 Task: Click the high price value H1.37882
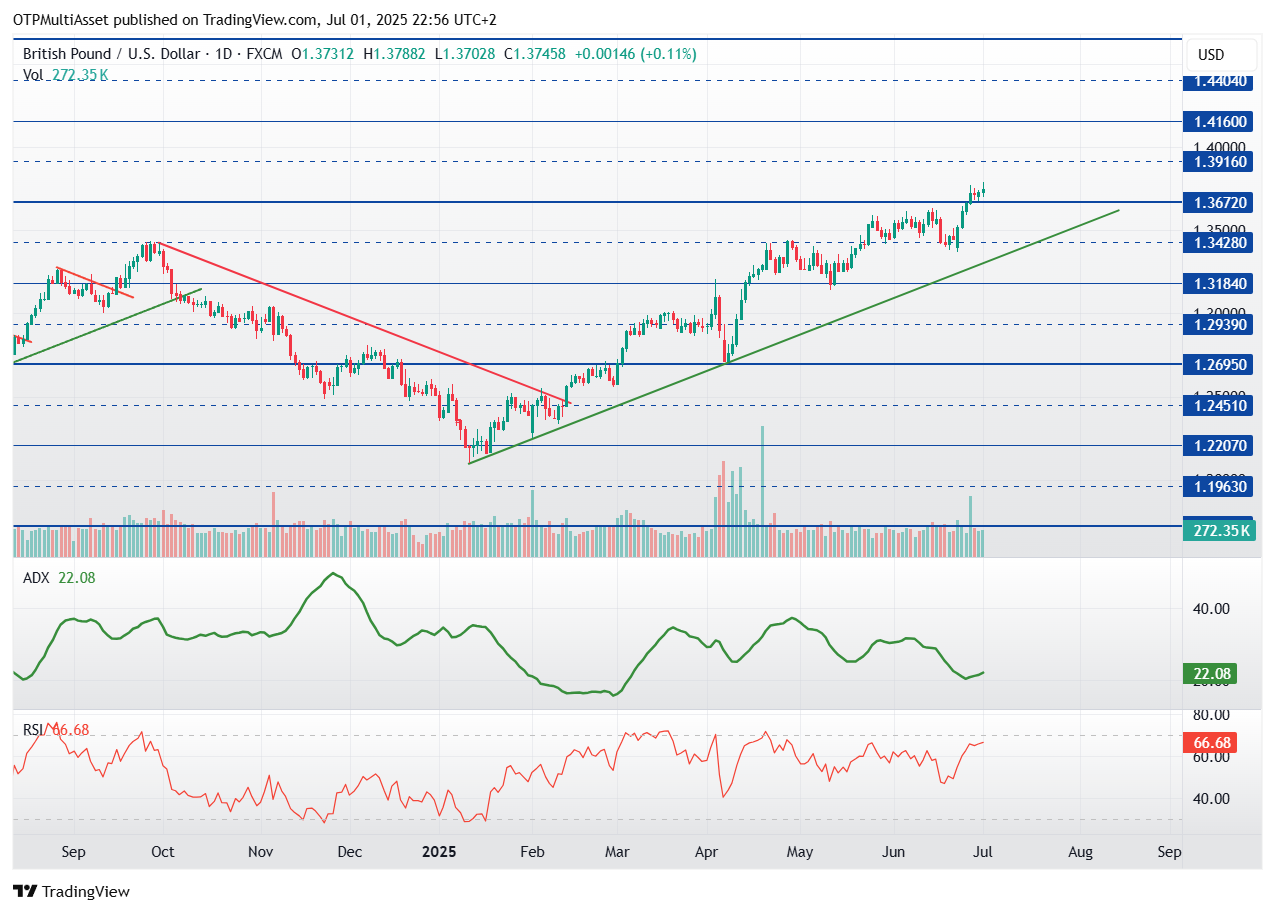click(x=395, y=53)
